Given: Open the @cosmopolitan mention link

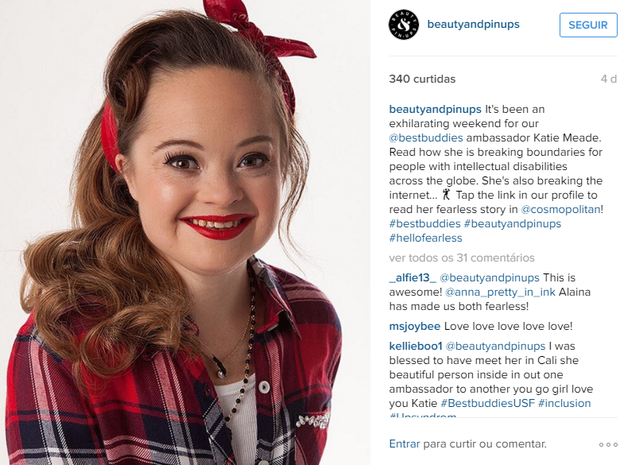Looking at the screenshot, I should 560,209.
